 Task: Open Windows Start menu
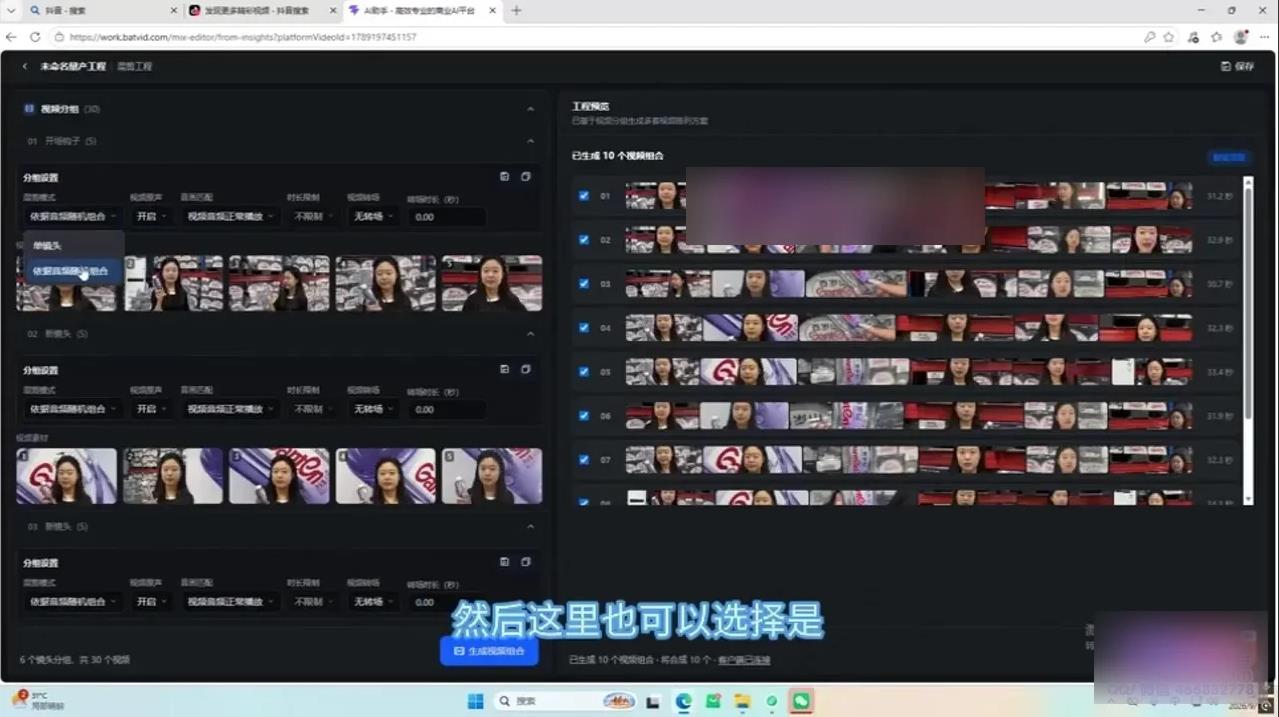pos(475,701)
